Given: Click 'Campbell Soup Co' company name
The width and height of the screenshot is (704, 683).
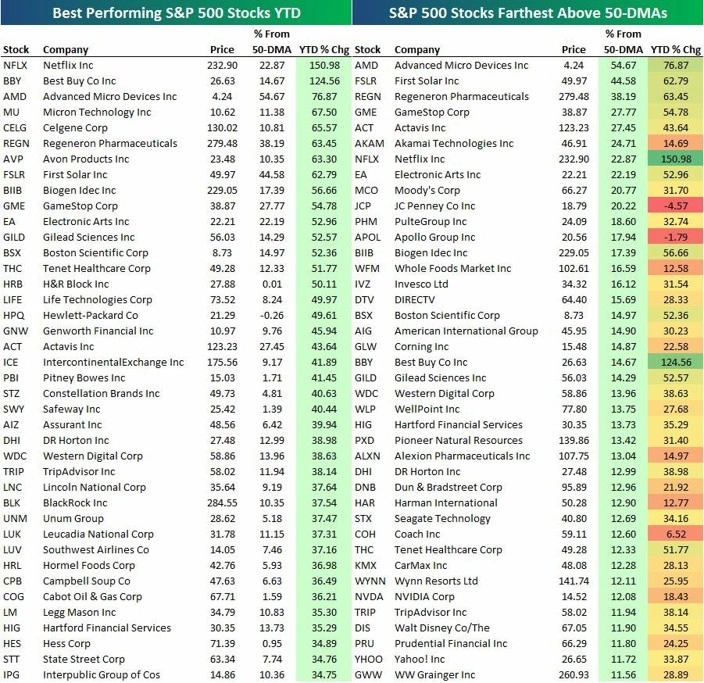Looking at the screenshot, I should pos(87,581).
